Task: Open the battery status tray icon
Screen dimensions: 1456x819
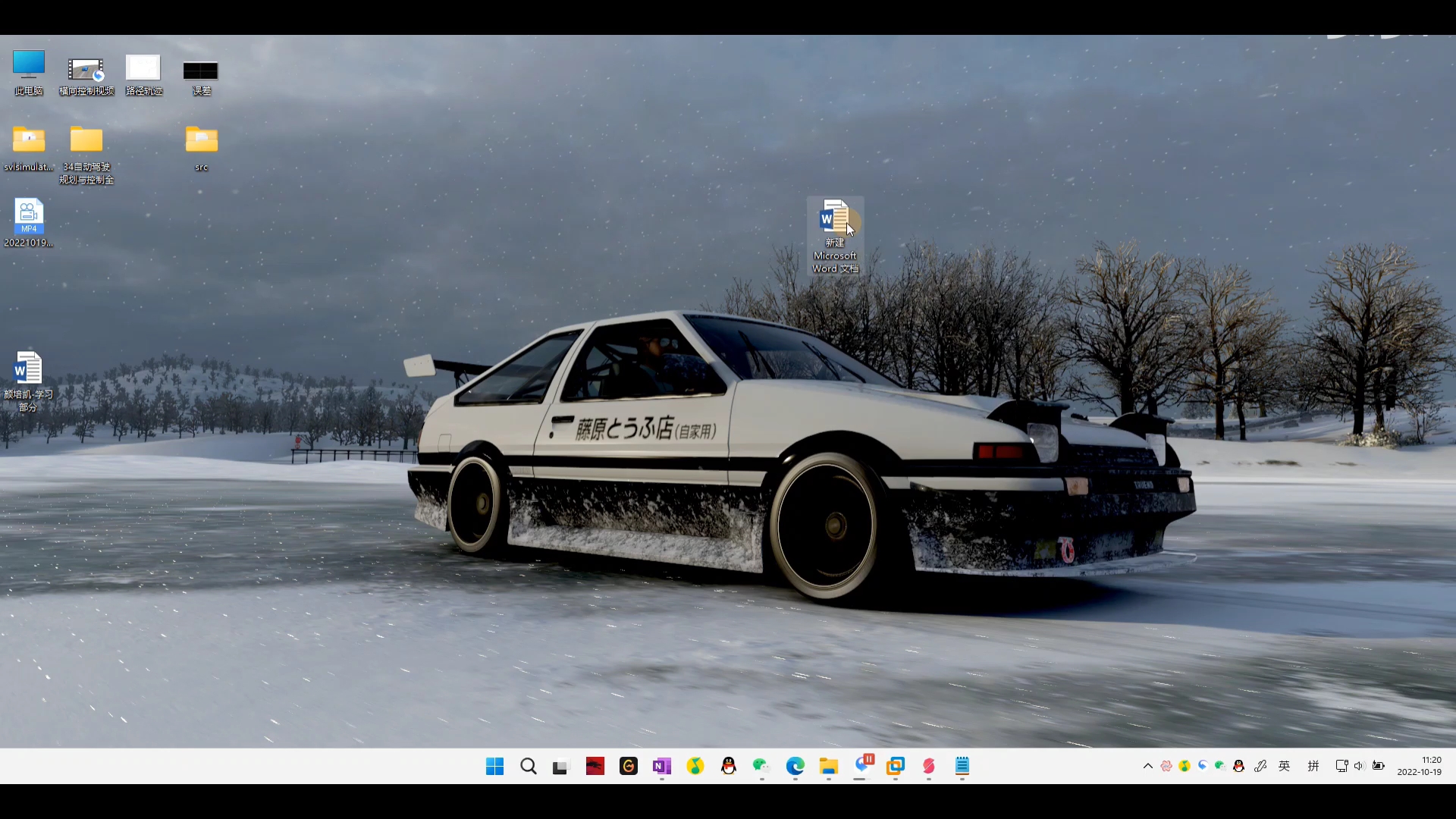Action: tap(1379, 767)
